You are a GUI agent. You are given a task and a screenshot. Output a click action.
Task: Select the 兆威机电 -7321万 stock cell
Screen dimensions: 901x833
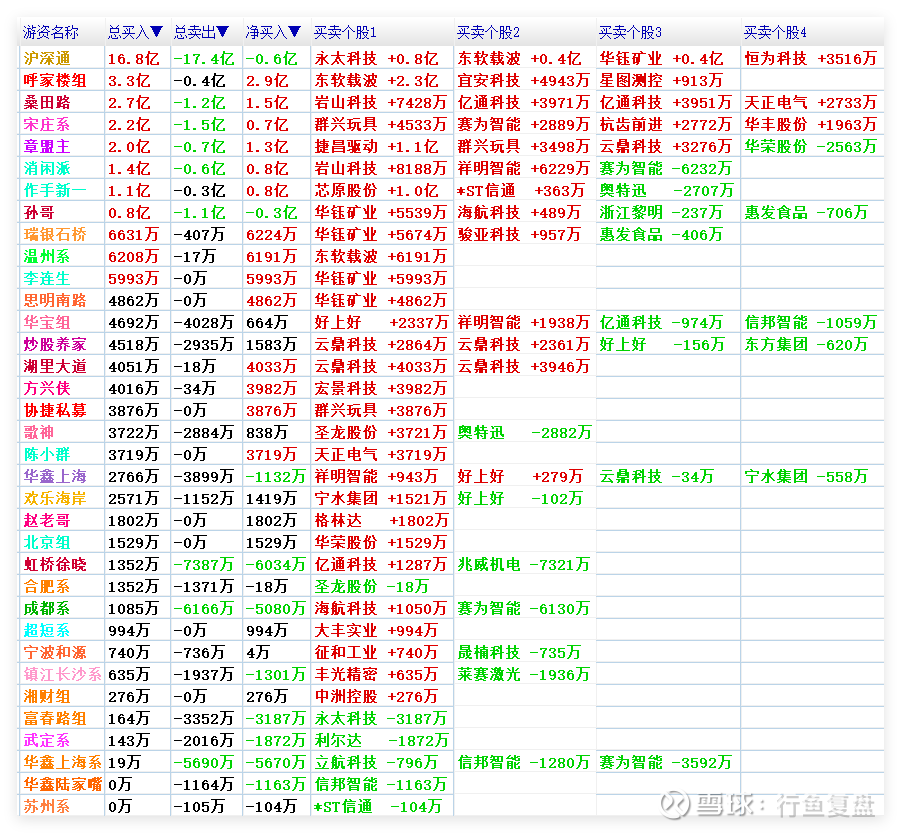click(x=523, y=565)
